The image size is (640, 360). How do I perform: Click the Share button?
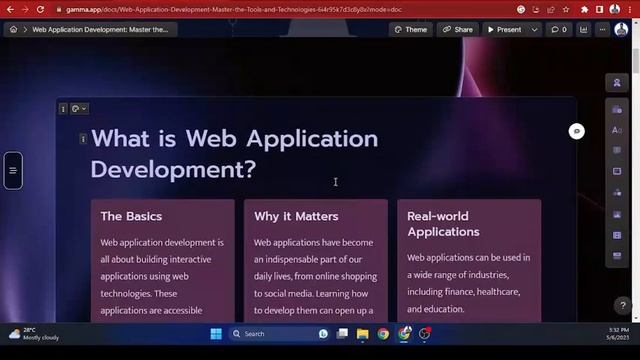point(458,29)
